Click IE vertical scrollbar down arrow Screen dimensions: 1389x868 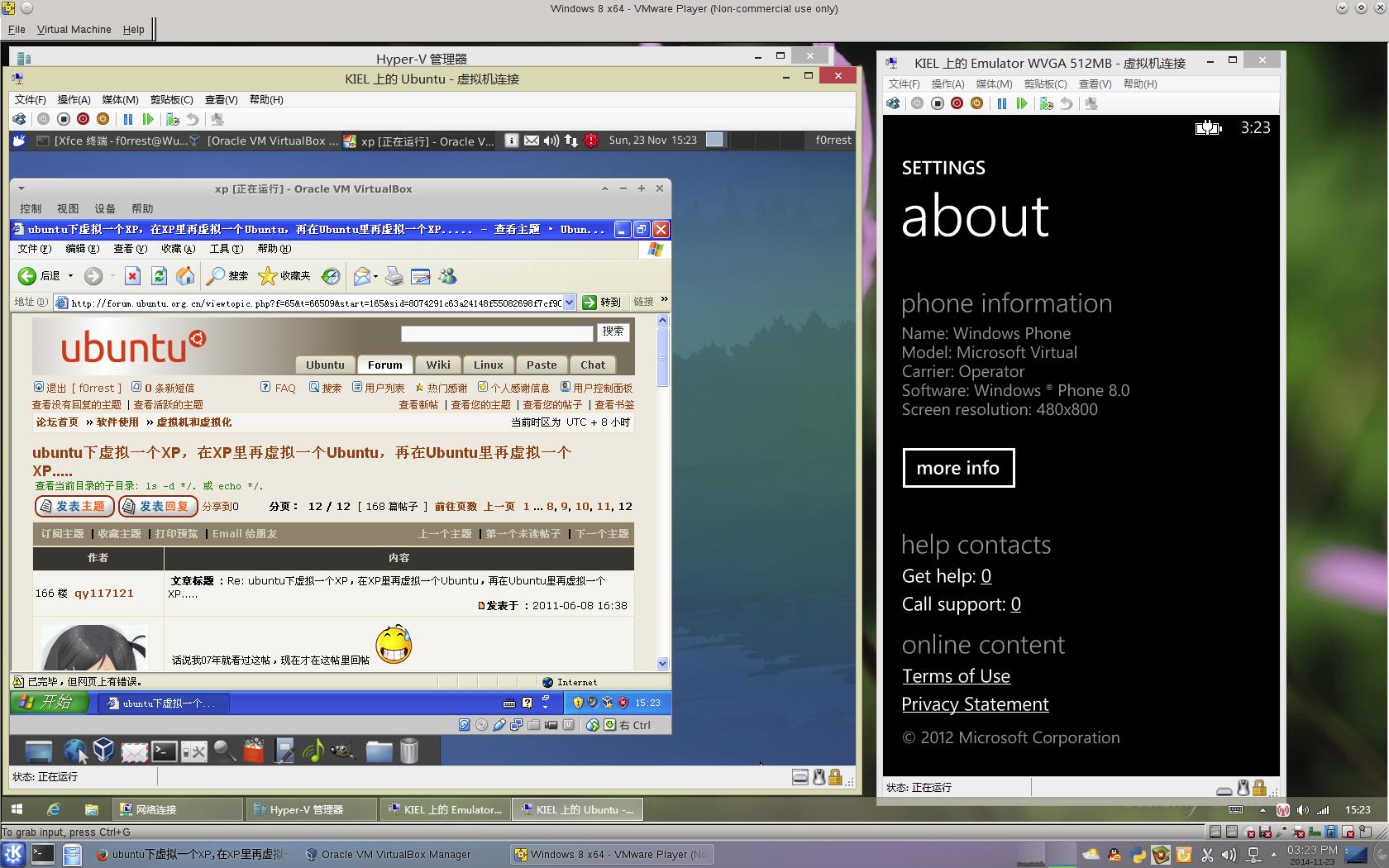(x=662, y=663)
